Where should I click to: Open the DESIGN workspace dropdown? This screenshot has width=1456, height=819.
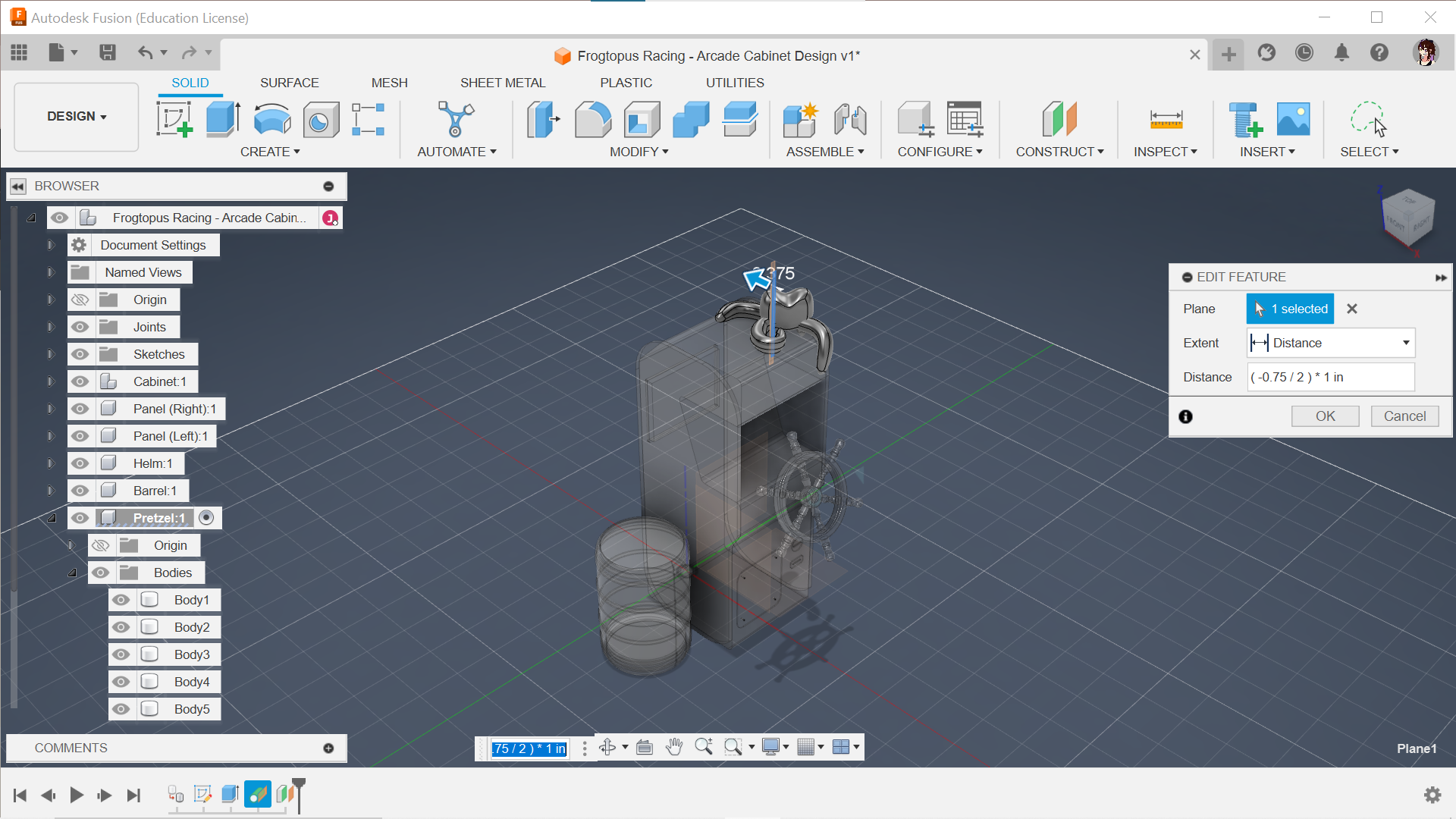pyautogui.click(x=77, y=117)
